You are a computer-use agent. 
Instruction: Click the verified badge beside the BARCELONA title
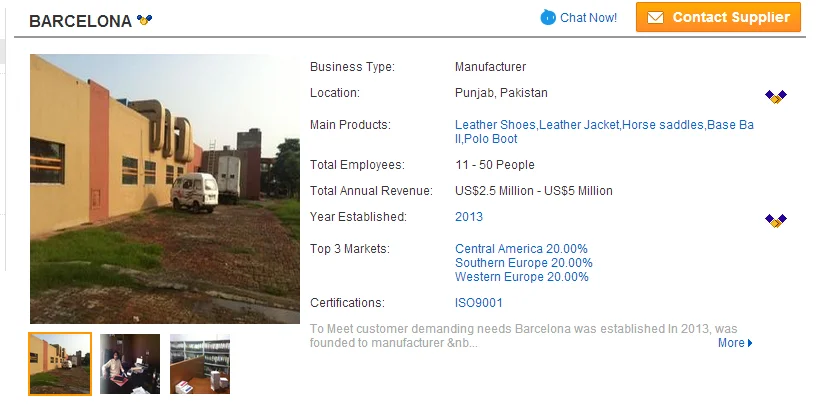click(145, 20)
